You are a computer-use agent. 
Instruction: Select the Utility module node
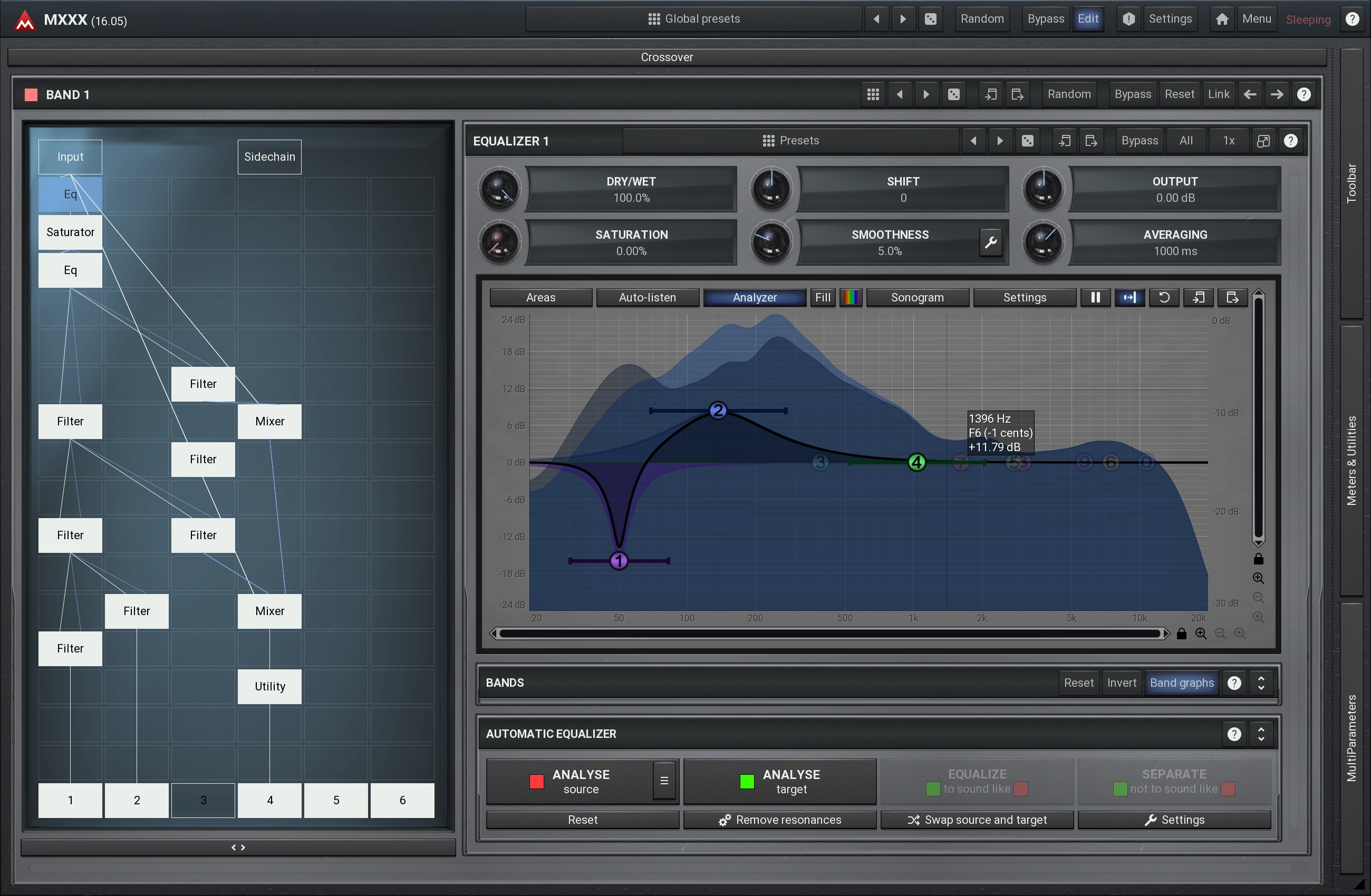[x=269, y=686]
